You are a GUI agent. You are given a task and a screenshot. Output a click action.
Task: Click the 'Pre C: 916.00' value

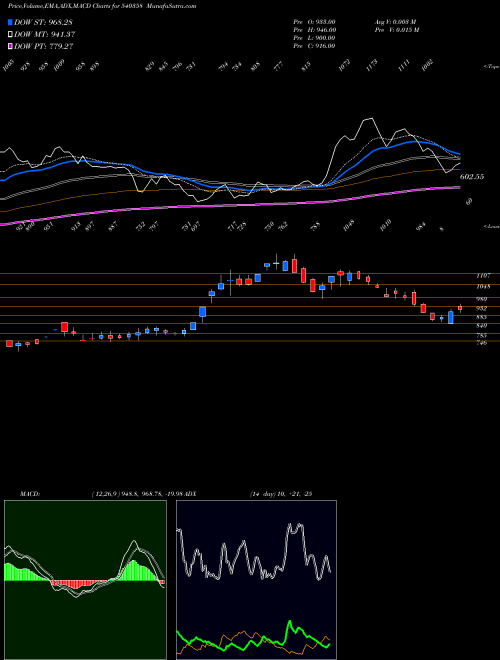[314, 46]
